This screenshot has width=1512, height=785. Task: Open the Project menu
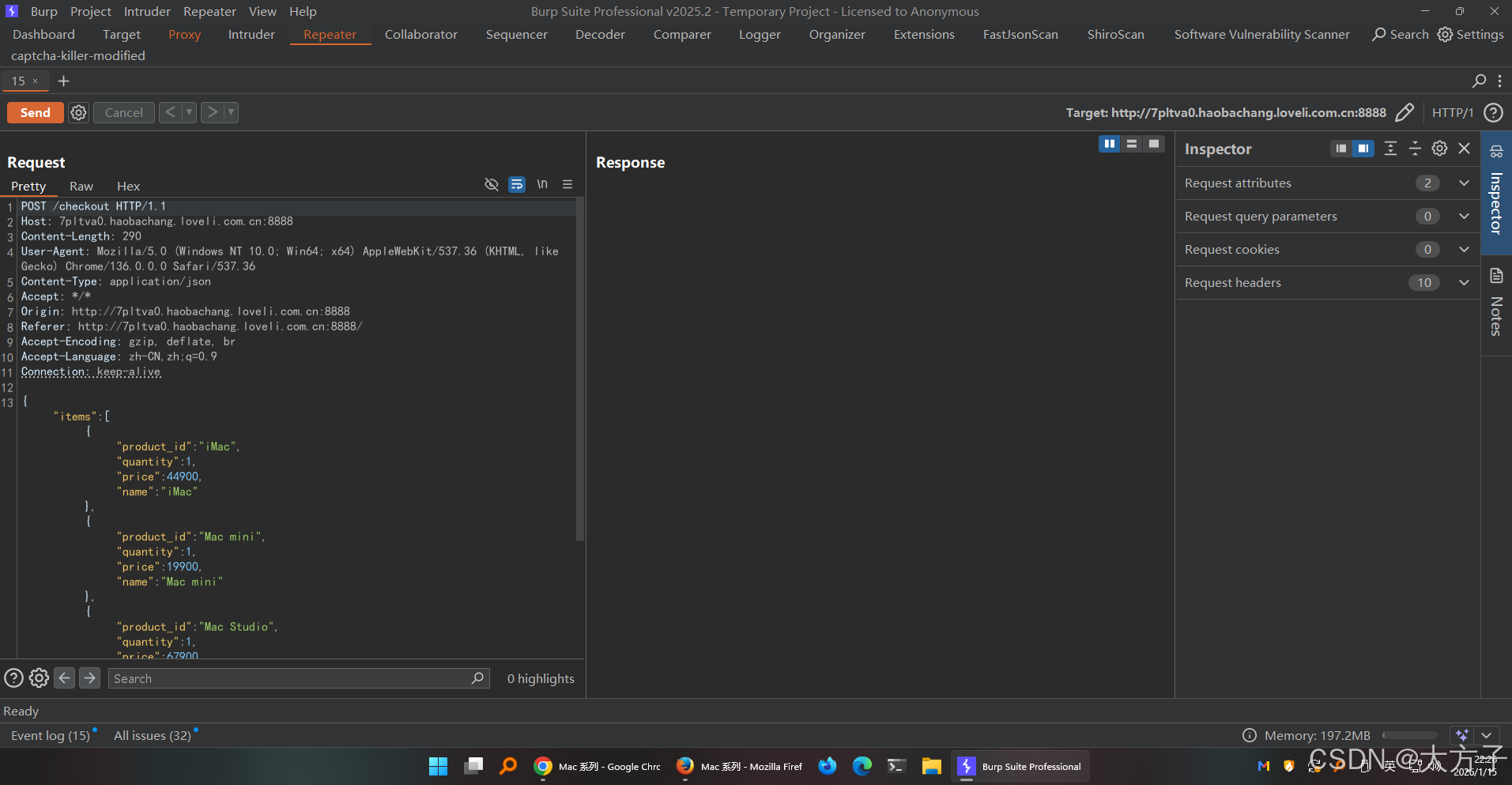91,12
